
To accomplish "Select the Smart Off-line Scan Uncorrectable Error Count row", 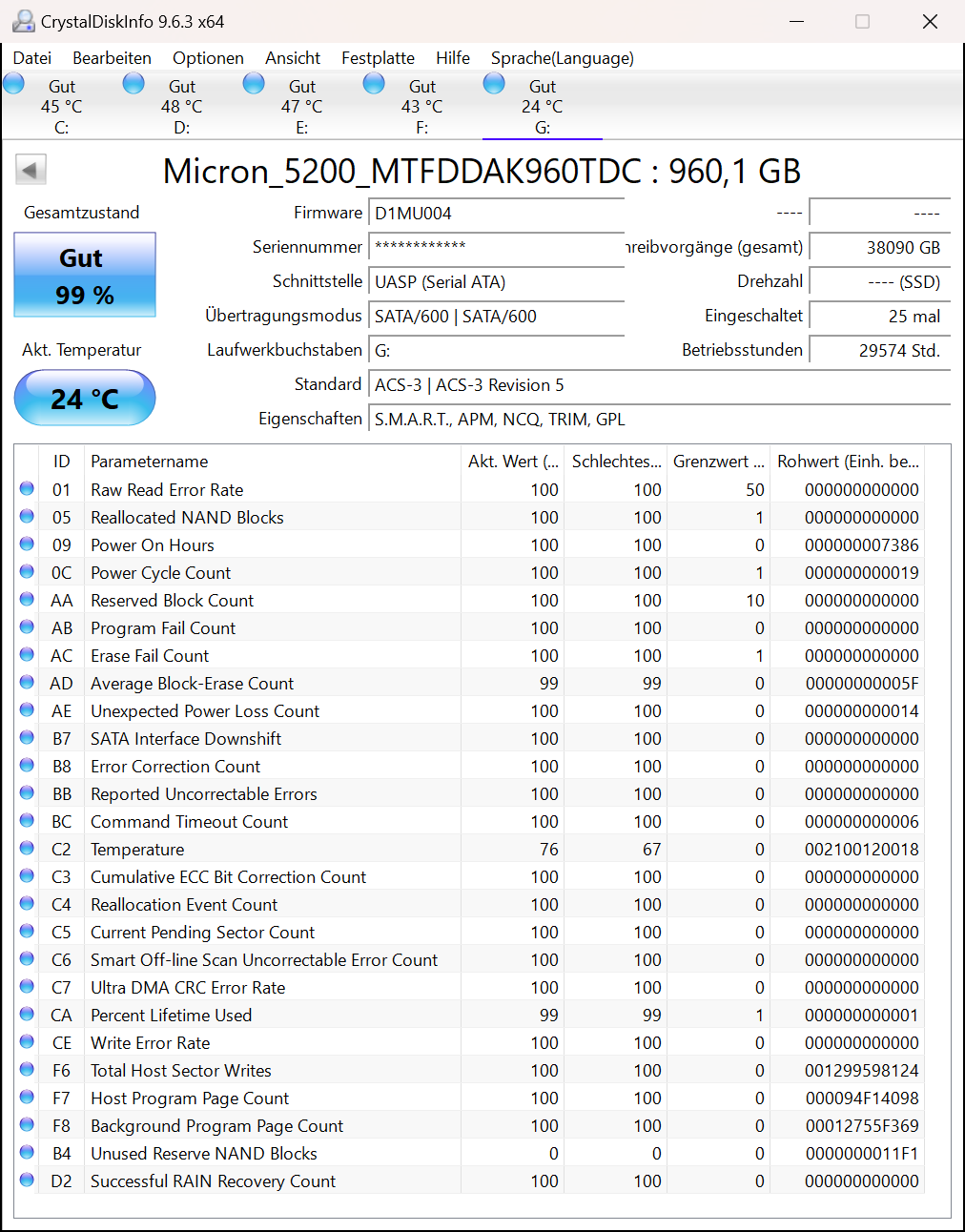I will (469, 959).
